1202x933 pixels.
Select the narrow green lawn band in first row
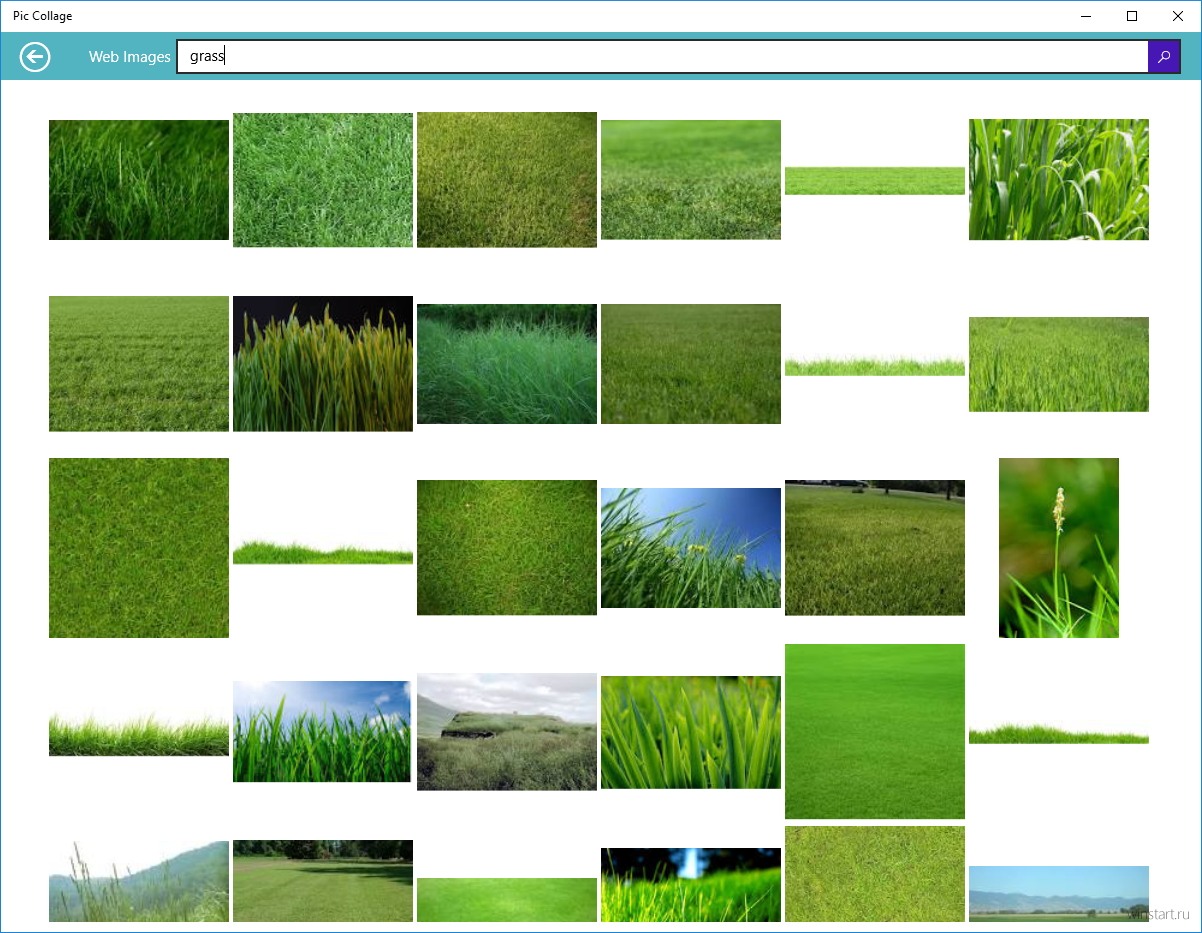tap(875, 181)
